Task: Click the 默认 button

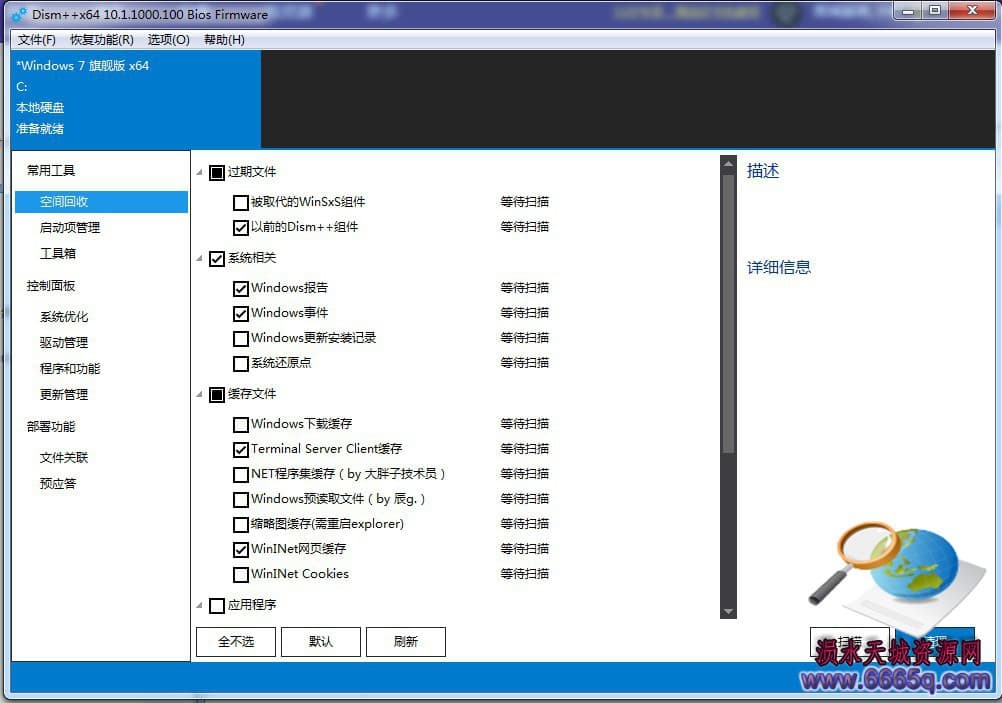Action: (321, 642)
